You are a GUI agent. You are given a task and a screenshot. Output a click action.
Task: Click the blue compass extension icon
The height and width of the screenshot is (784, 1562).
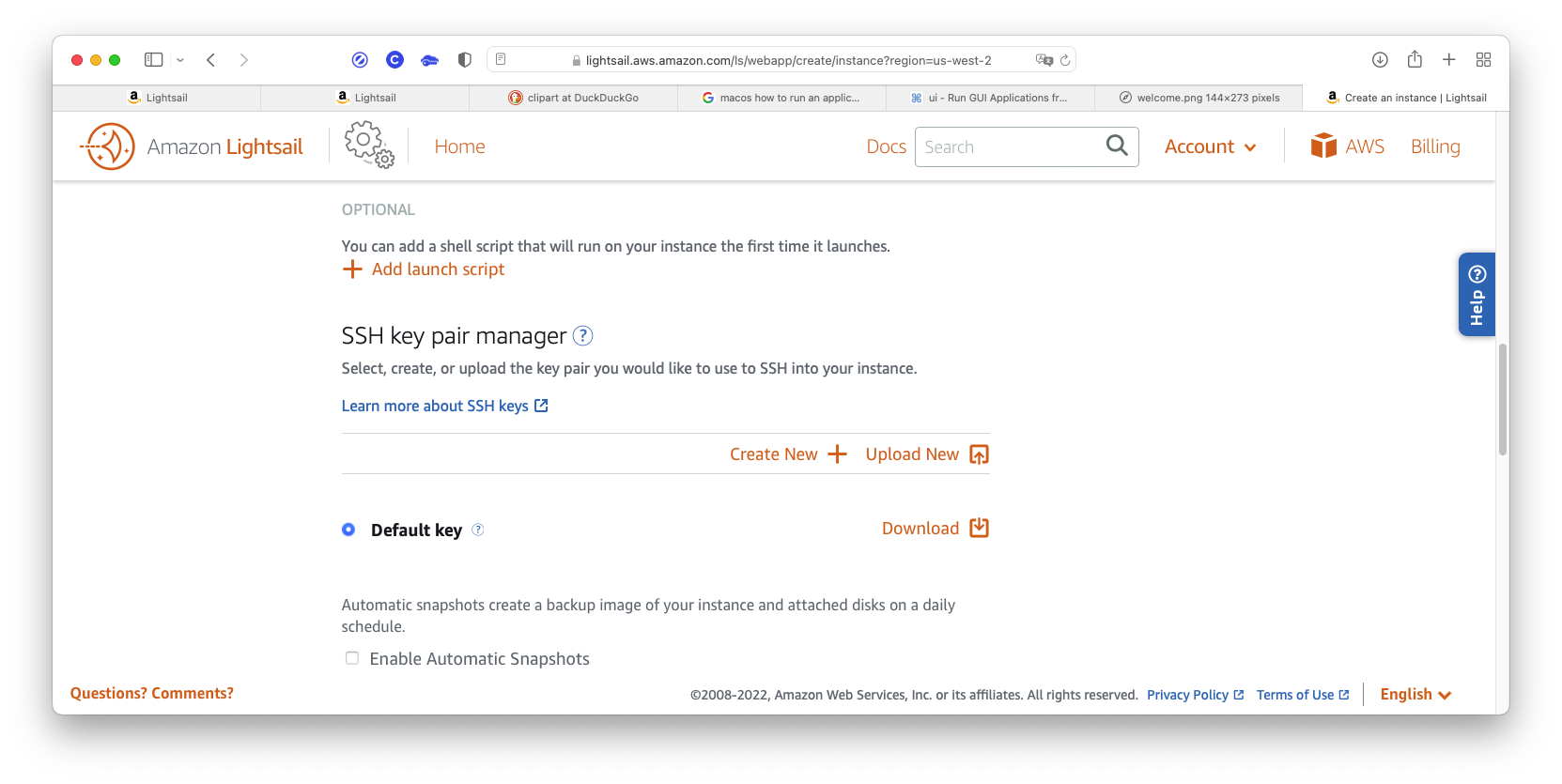(x=360, y=59)
